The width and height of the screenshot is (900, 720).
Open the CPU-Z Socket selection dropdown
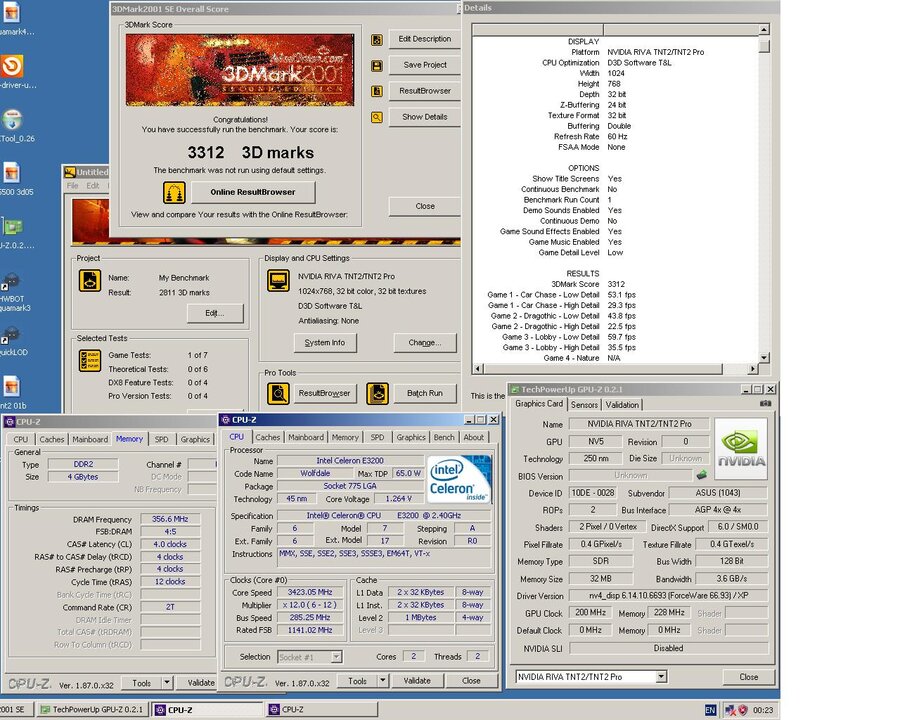(x=336, y=656)
